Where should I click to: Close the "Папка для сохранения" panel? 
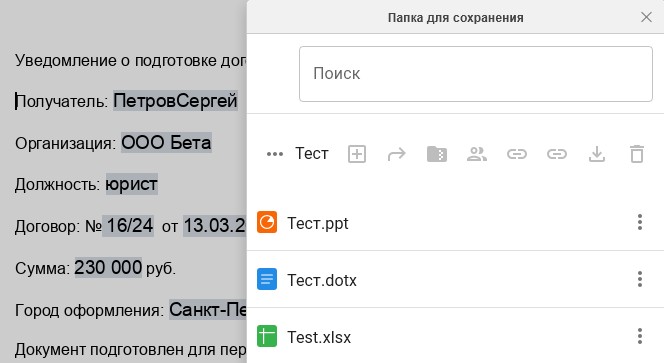click(x=646, y=17)
